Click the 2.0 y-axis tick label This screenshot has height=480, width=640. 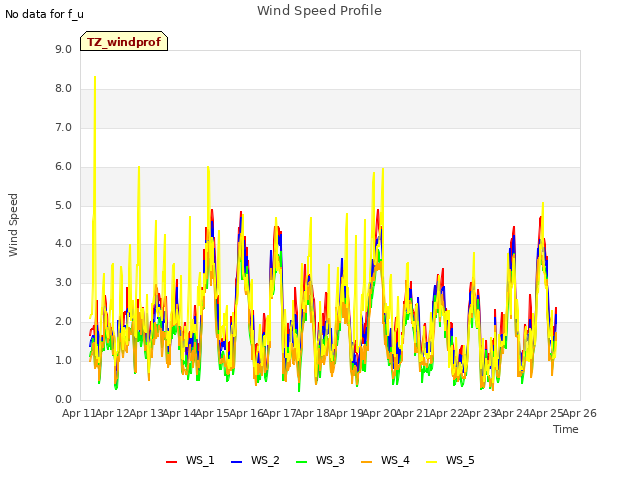click(x=63, y=322)
